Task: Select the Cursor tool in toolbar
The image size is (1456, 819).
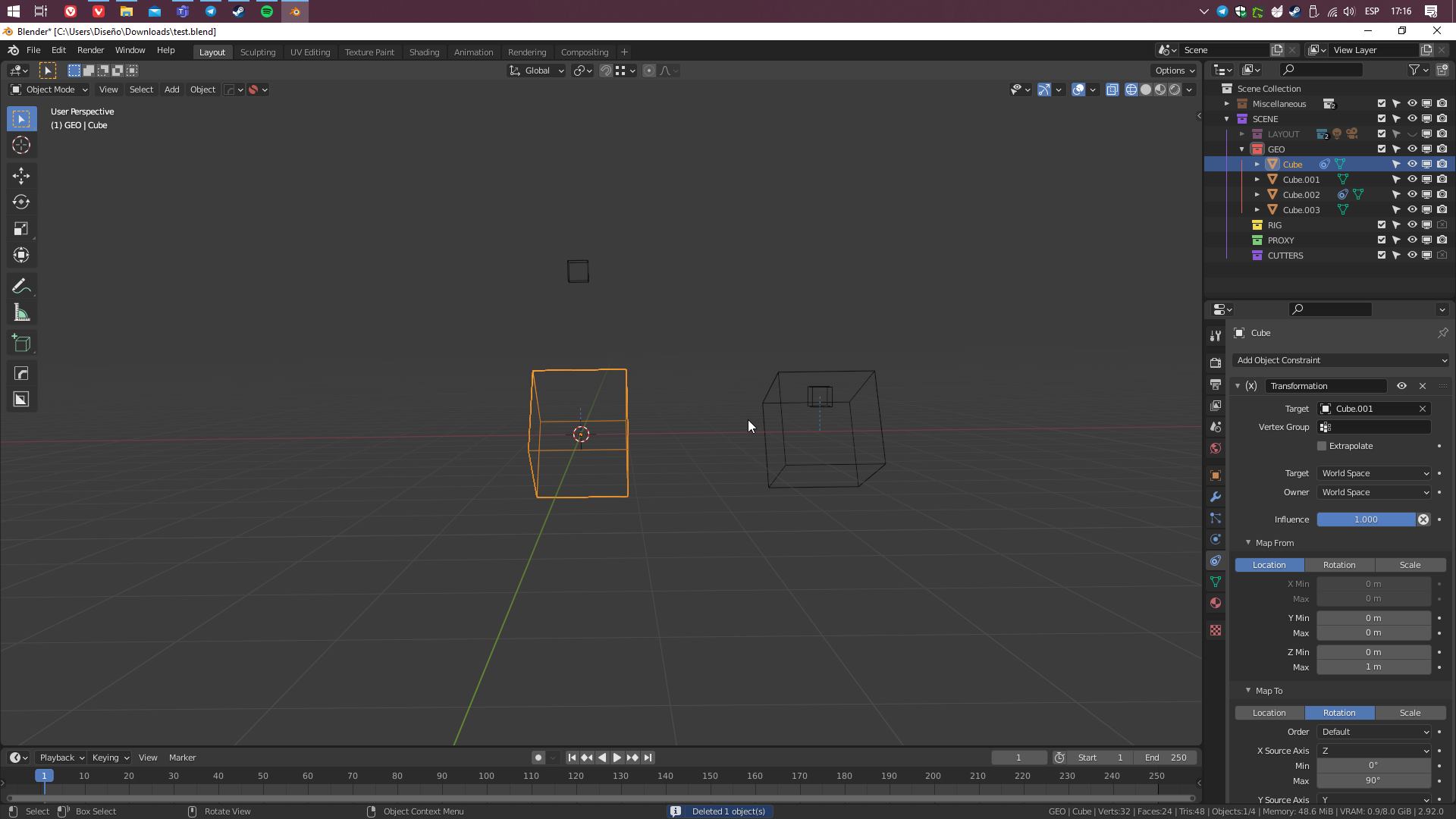Action: [21, 146]
